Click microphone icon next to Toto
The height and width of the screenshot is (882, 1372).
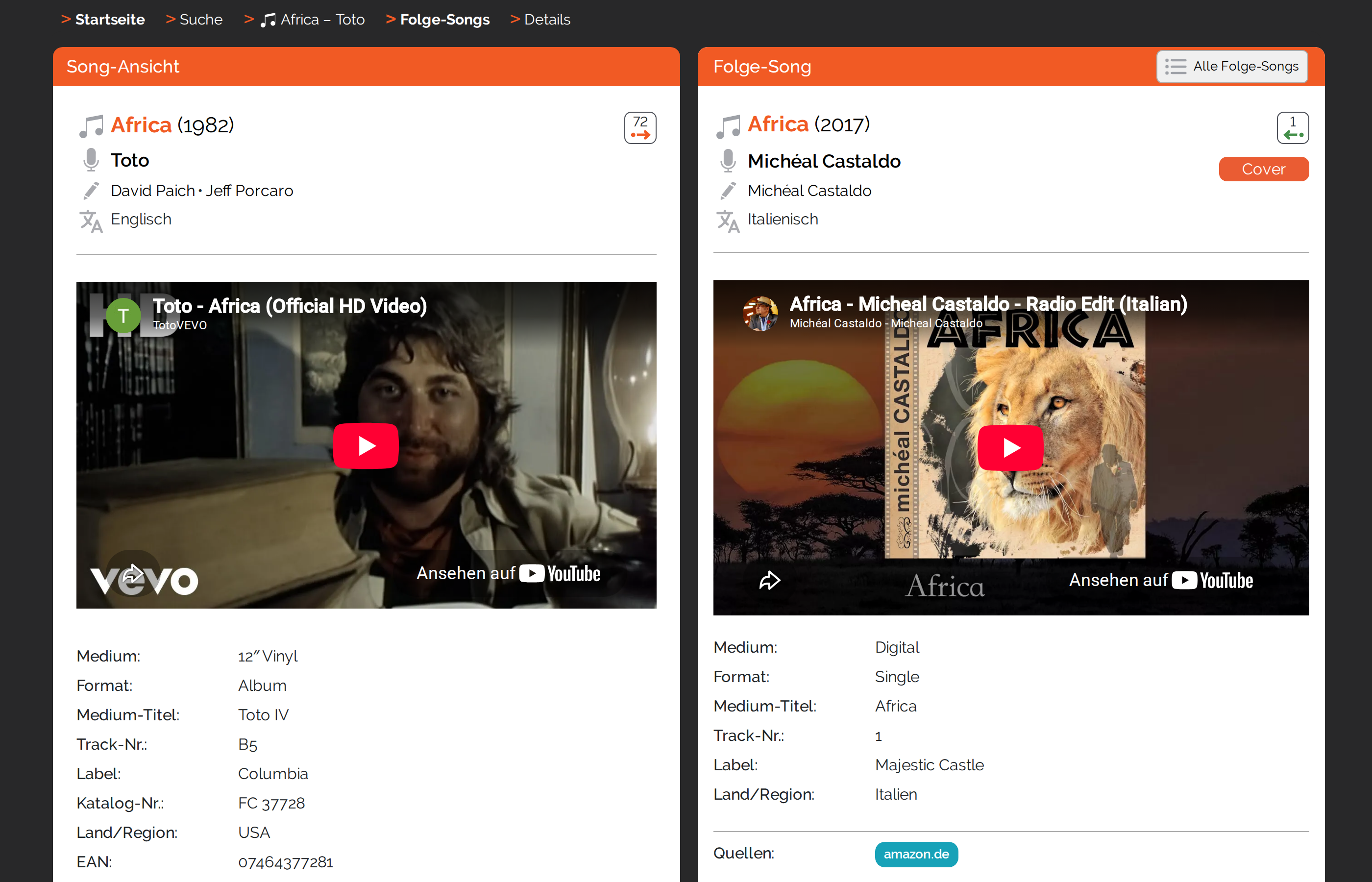tap(91, 160)
